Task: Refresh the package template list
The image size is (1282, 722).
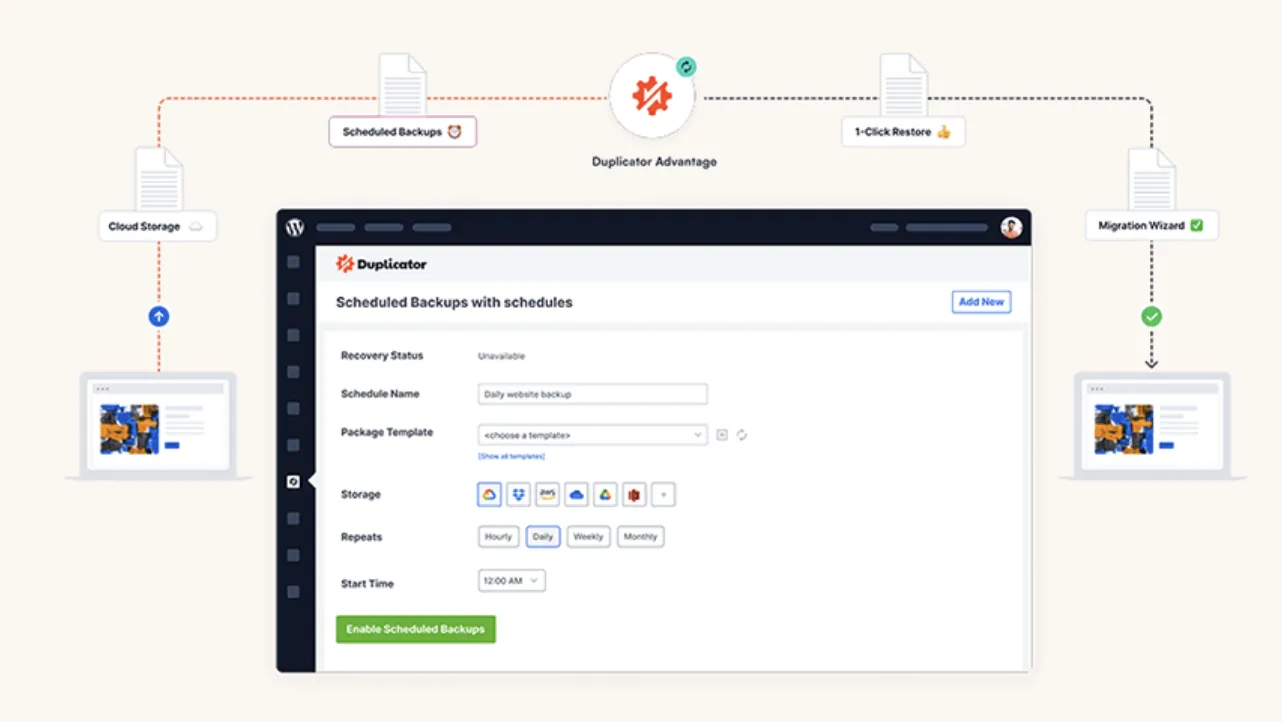Action: [742, 435]
